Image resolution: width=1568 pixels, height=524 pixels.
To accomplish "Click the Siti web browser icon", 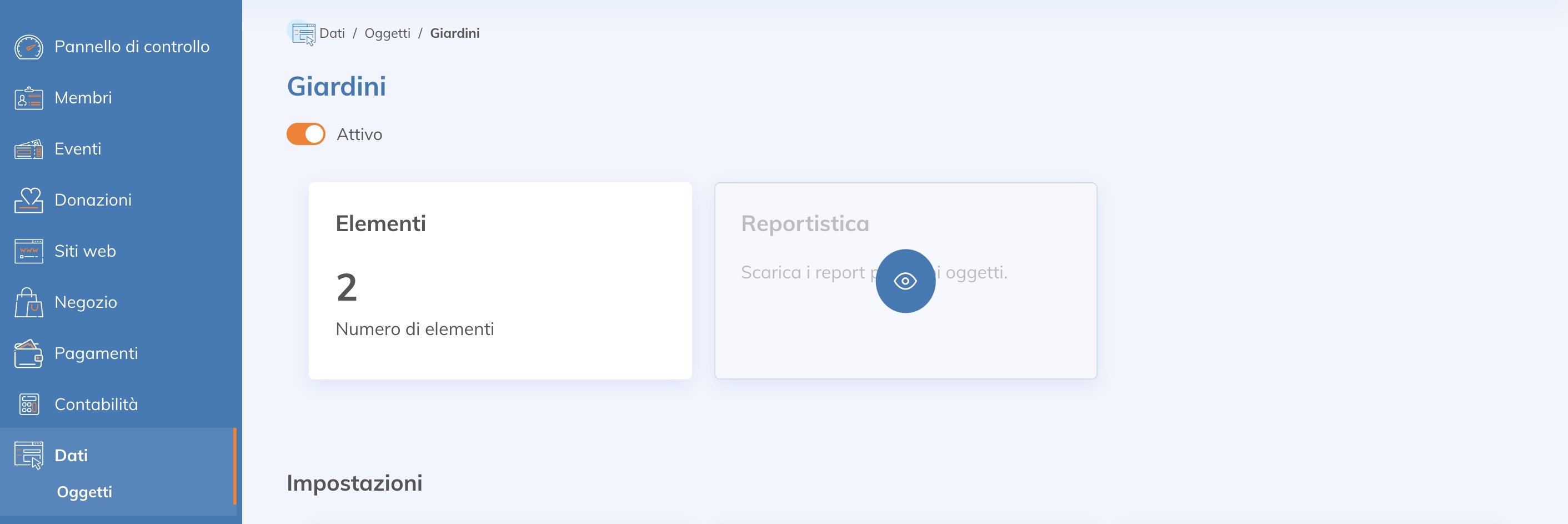I will (29, 251).
